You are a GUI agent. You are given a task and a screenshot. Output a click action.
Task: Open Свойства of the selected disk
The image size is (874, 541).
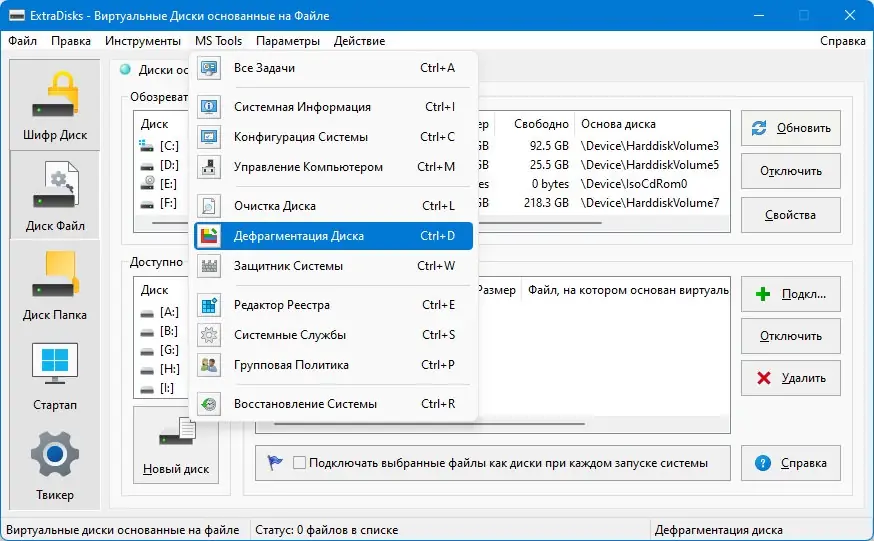(790, 215)
